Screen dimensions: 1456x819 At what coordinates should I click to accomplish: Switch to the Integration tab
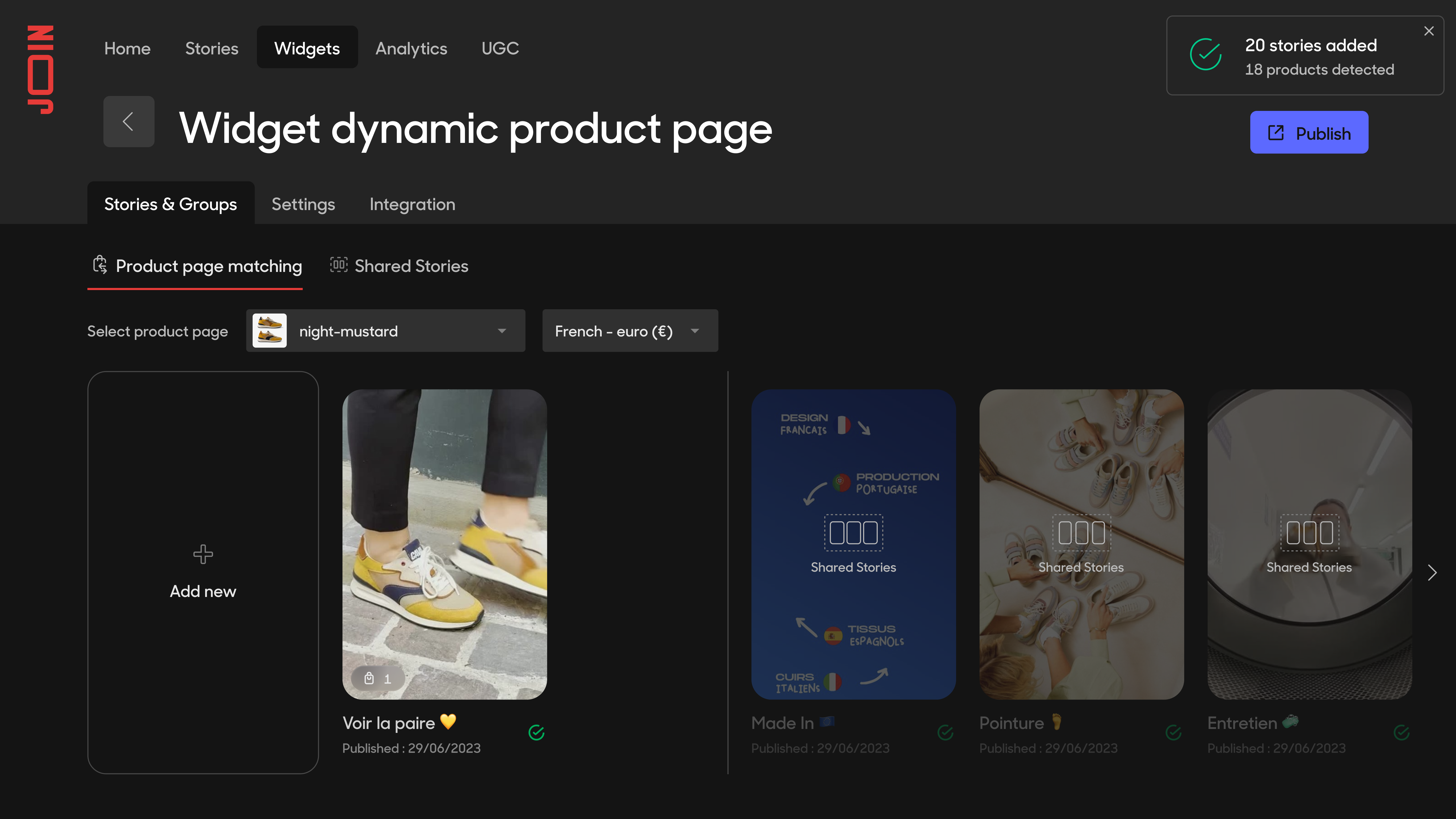pyautogui.click(x=412, y=204)
